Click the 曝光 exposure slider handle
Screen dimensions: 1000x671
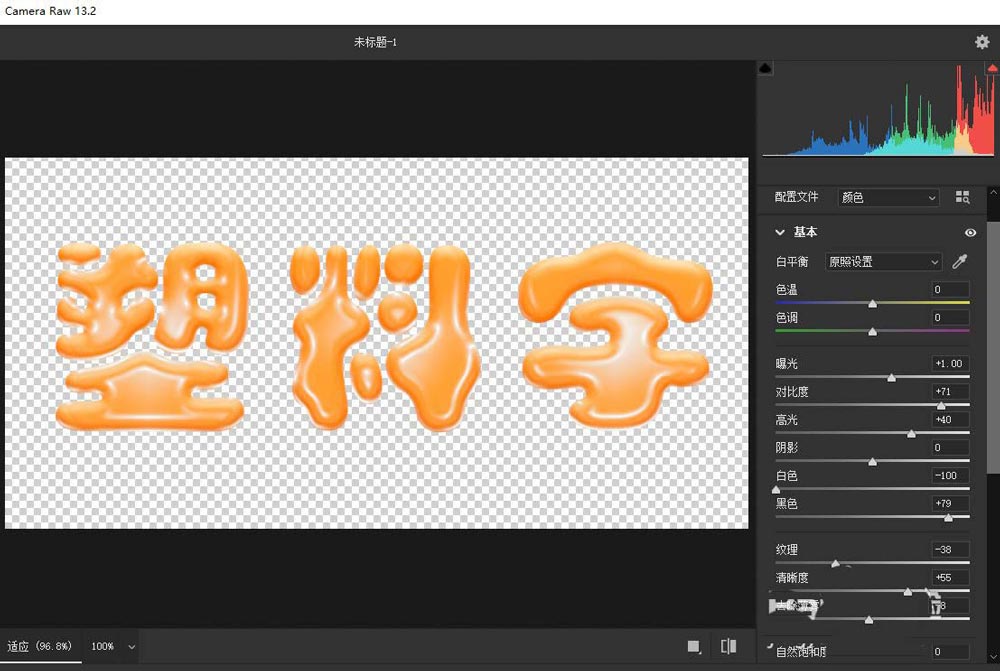[892, 377]
